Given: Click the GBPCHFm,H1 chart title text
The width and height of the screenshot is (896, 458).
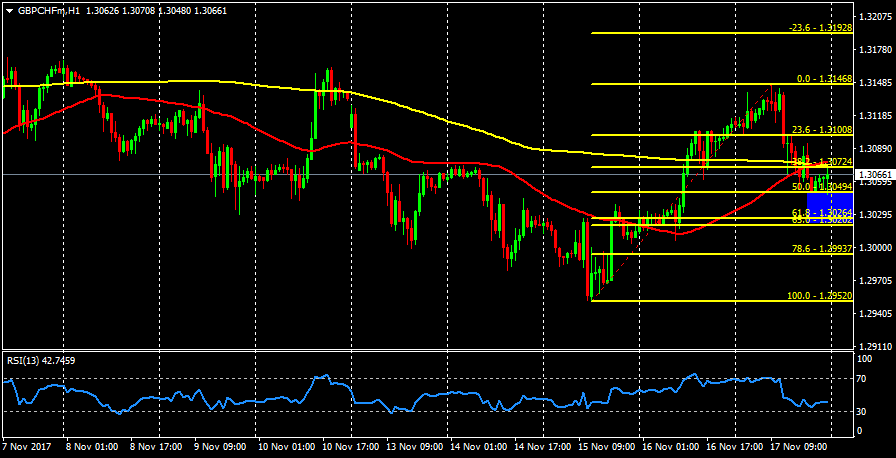Looking at the screenshot, I should click(x=45, y=10).
